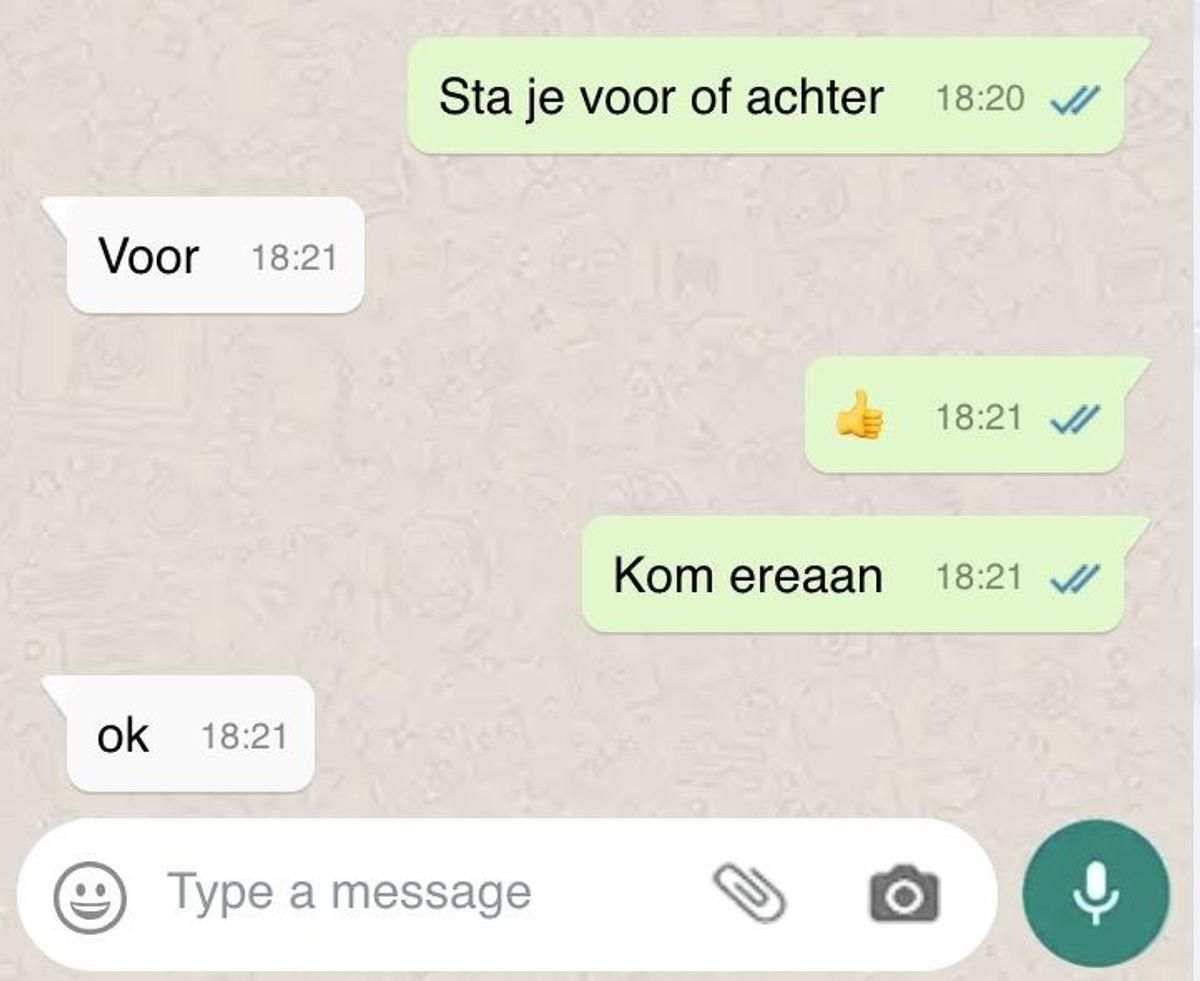Open the emoji picker smiley icon

click(90, 895)
